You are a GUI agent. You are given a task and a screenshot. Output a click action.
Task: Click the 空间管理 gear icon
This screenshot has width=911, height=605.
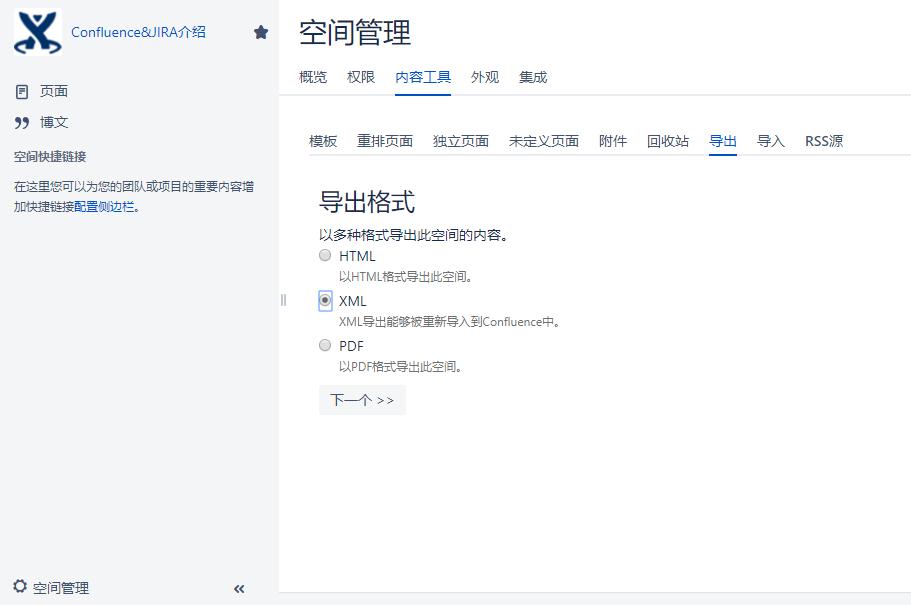pyautogui.click(x=20, y=587)
